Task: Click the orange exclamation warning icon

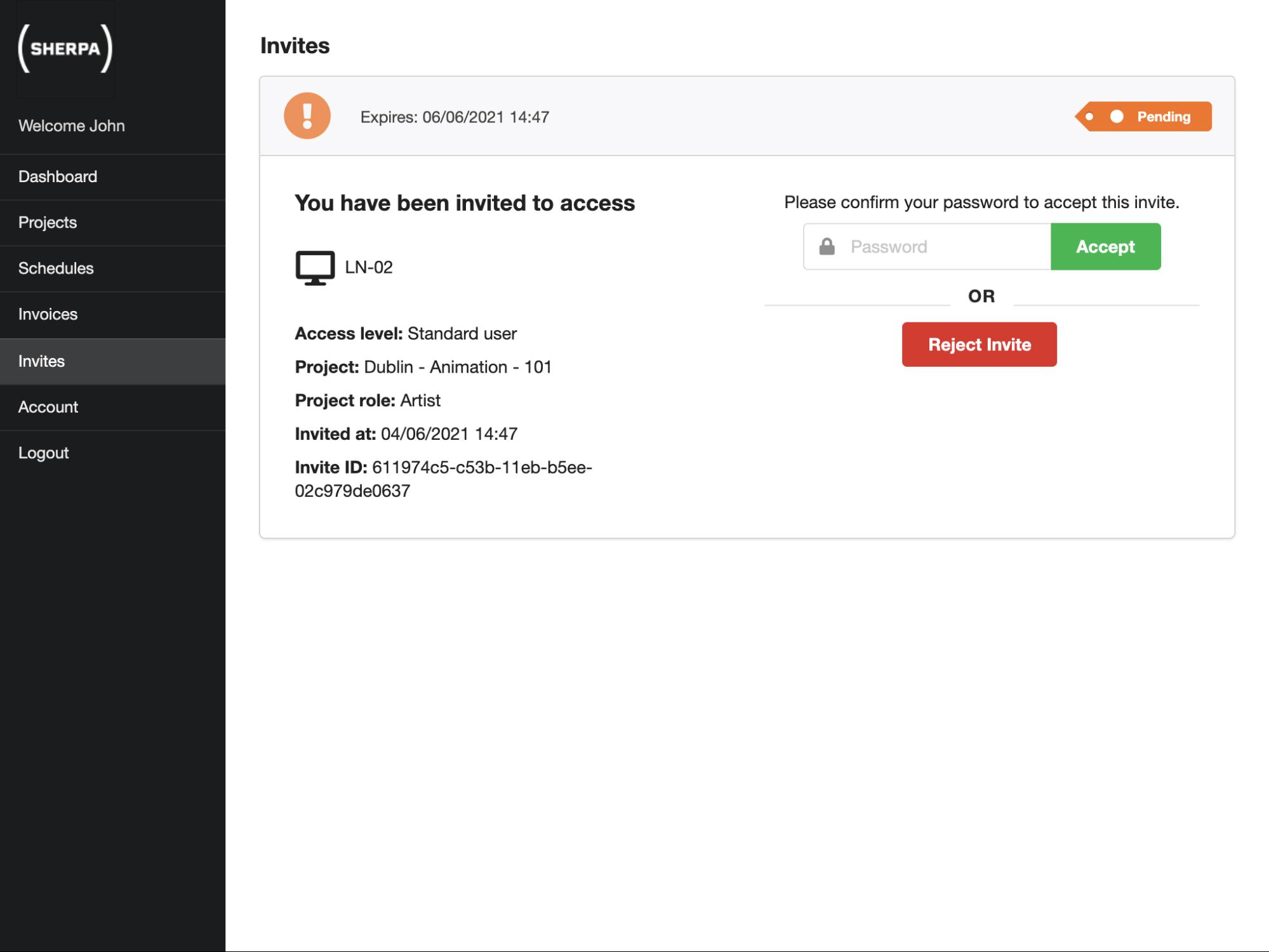Action: (307, 116)
